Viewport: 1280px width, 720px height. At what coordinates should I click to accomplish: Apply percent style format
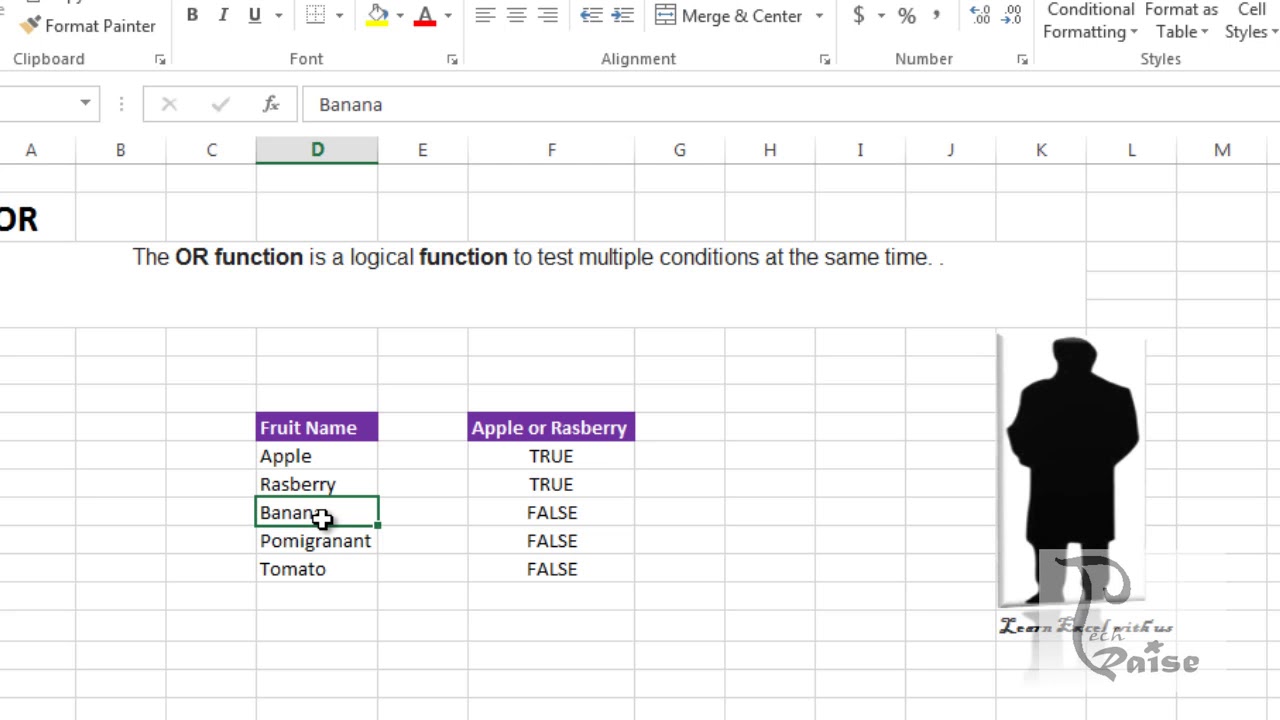click(x=907, y=15)
